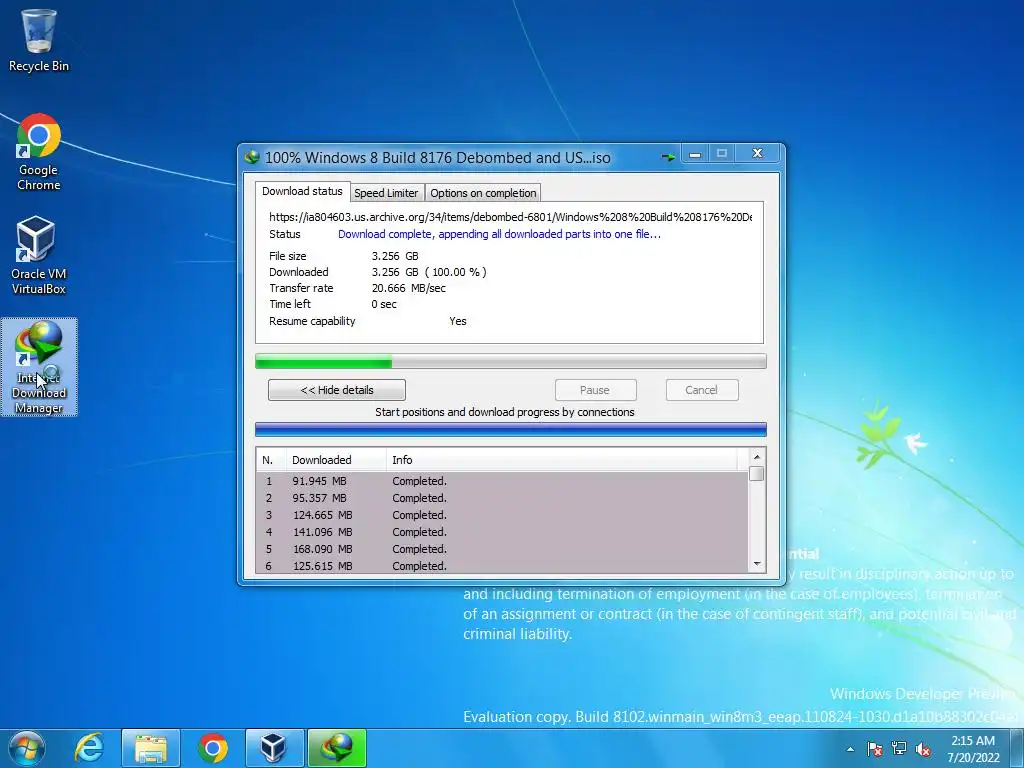Open the Recycle Bin desktop icon
The image size is (1024, 768).
point(39,40)
